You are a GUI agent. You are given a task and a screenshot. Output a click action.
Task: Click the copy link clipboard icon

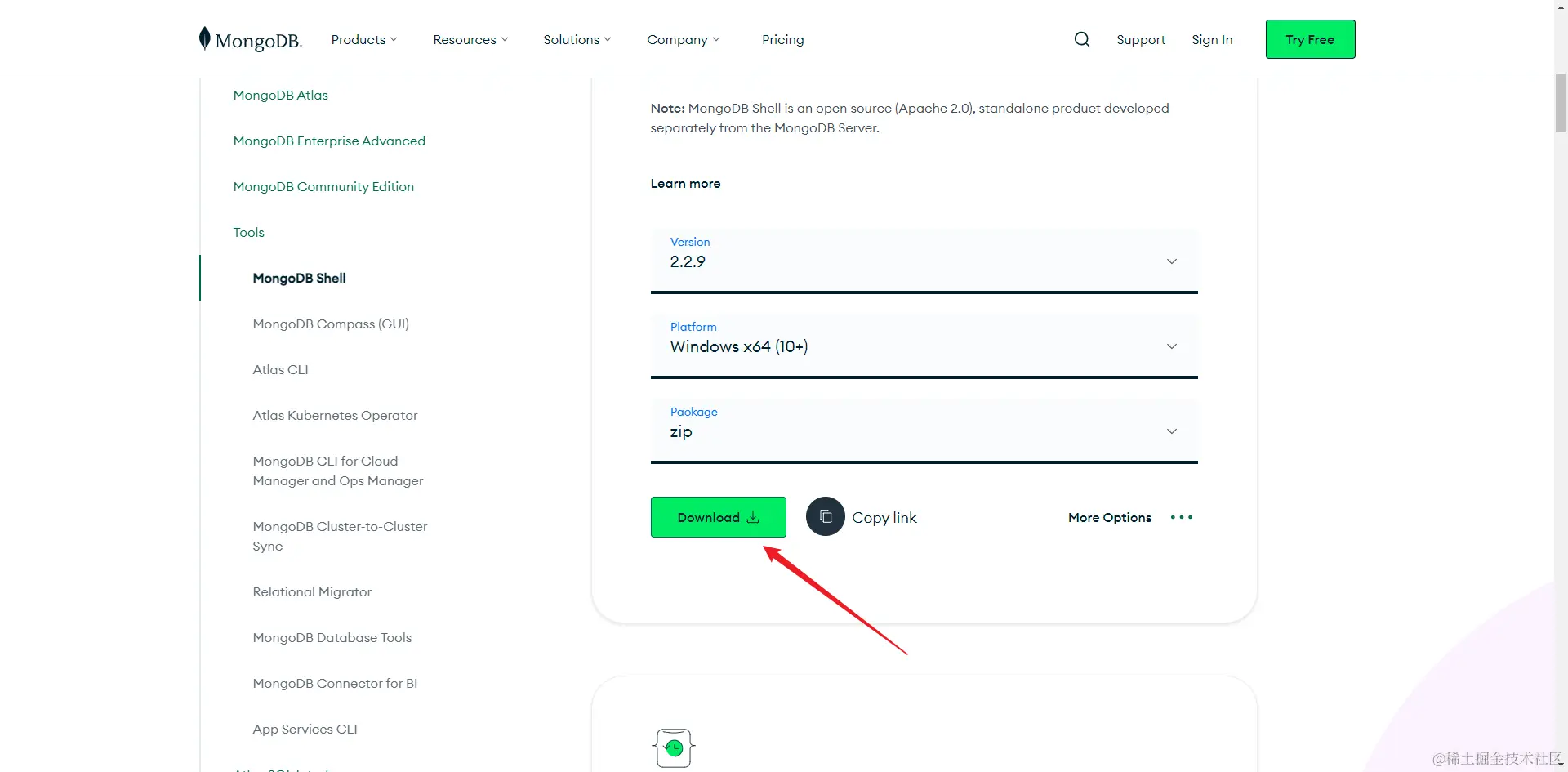tap(826, 517)
